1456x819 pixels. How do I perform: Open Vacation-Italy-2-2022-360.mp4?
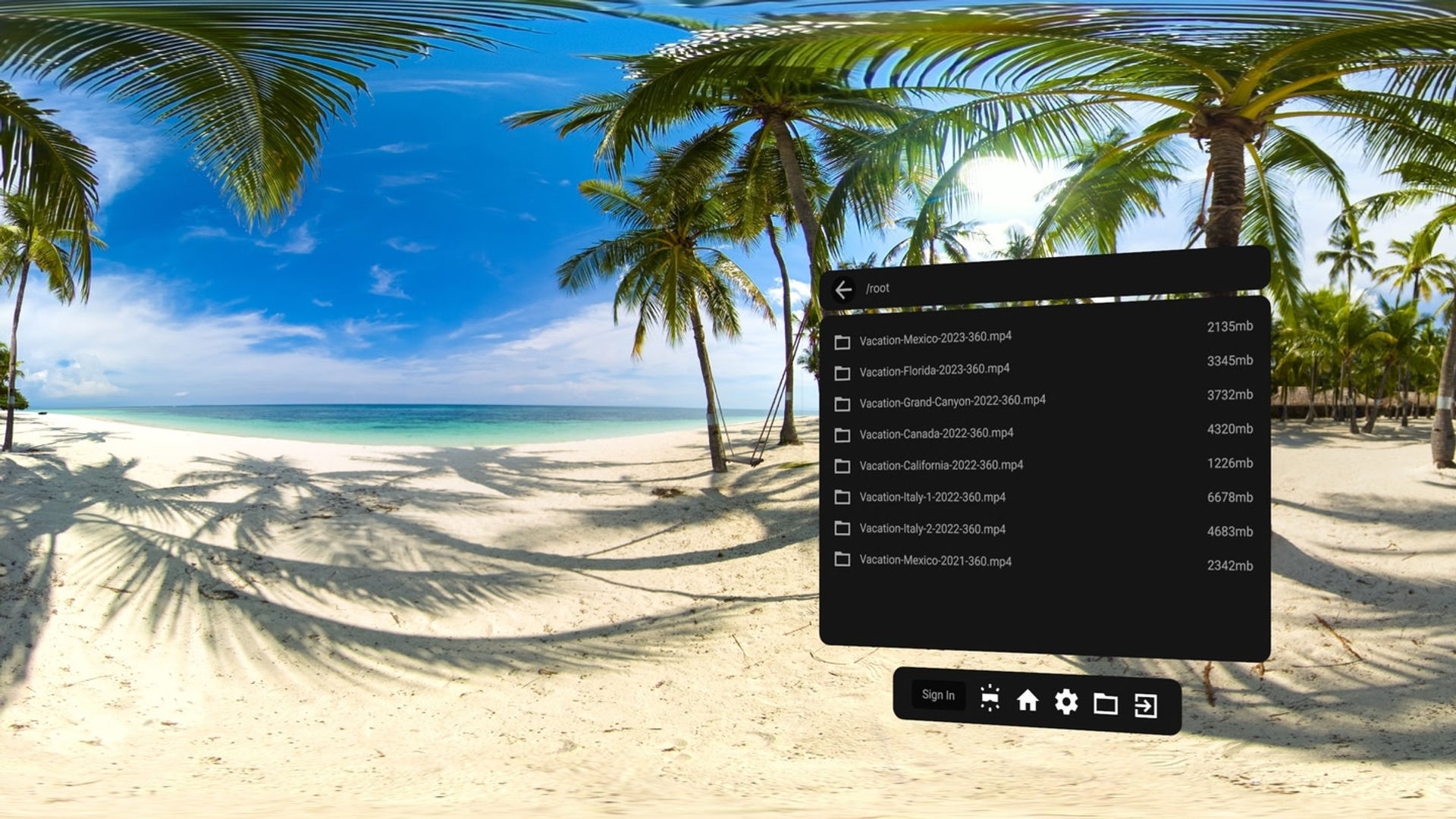click(x=1043, y=529)
